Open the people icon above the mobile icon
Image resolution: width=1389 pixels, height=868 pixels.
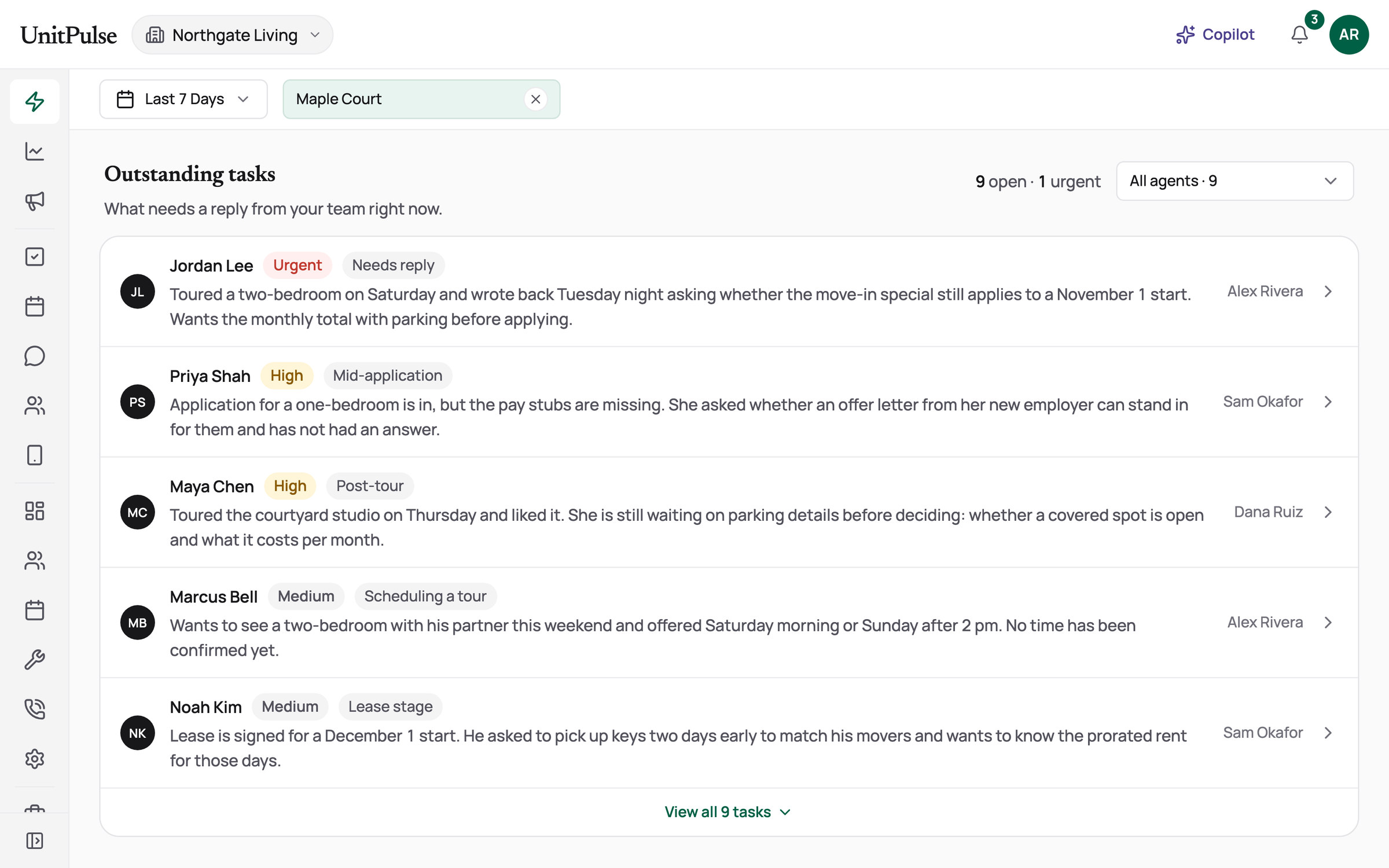pos(35,406)
